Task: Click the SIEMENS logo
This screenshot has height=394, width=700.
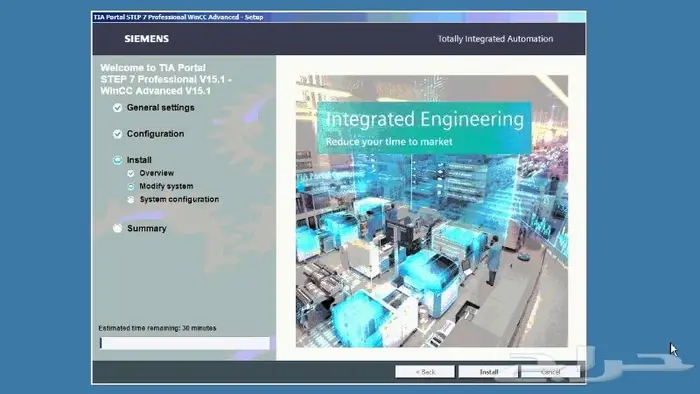Action: 146,39
